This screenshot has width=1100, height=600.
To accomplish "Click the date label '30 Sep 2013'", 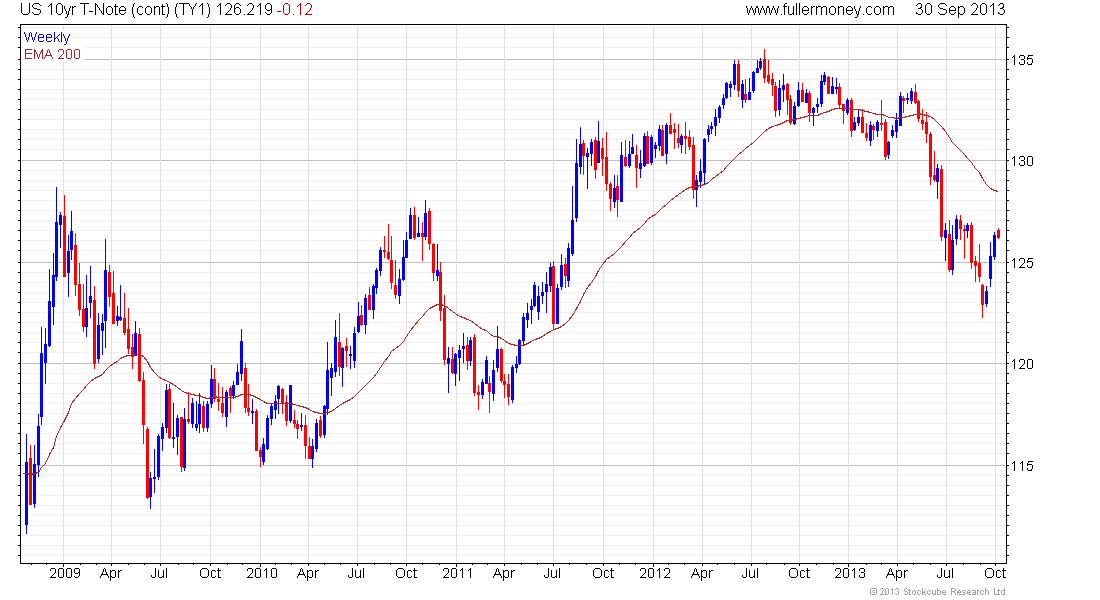I will coord(960,10).
